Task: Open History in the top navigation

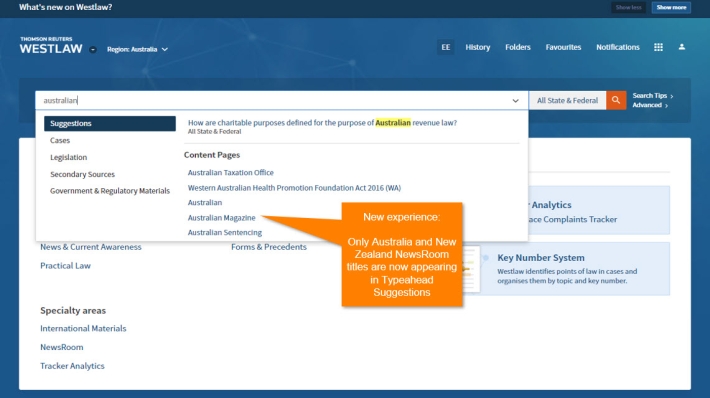Action: point(478,47)
